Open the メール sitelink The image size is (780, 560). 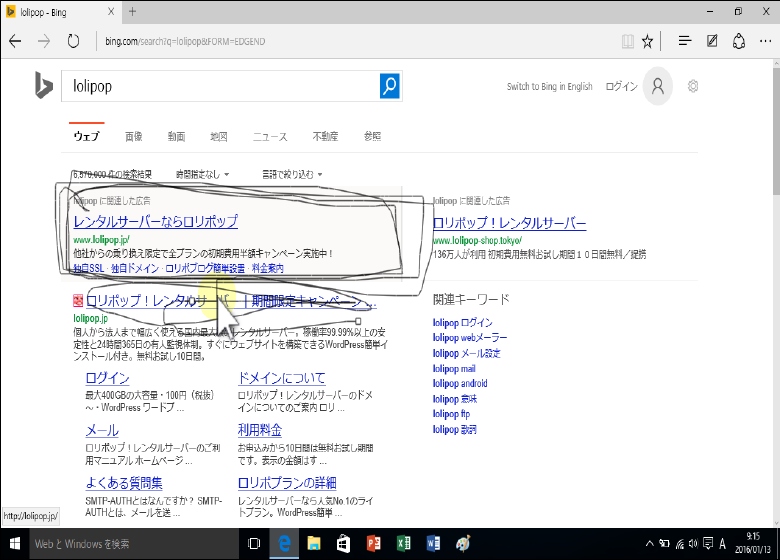(102, 430)
